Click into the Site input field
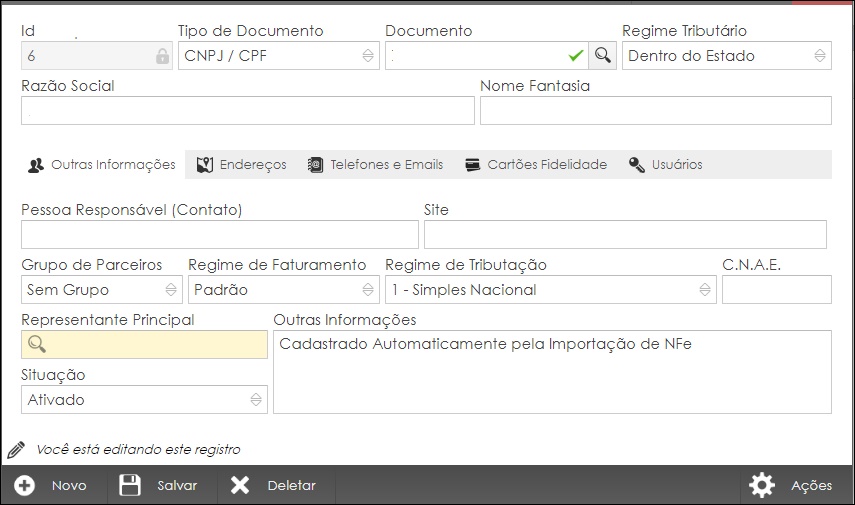 click(x=625, y=235)
